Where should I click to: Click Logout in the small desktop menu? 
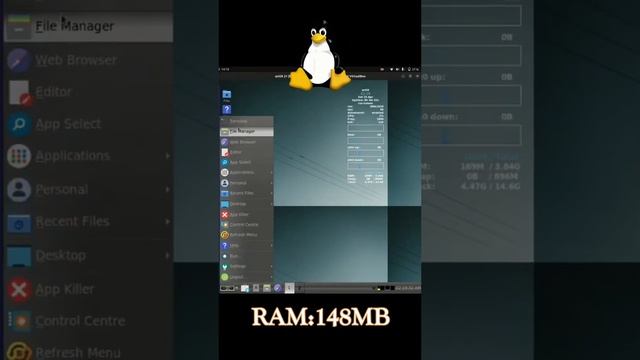click(x=247, y=277)
